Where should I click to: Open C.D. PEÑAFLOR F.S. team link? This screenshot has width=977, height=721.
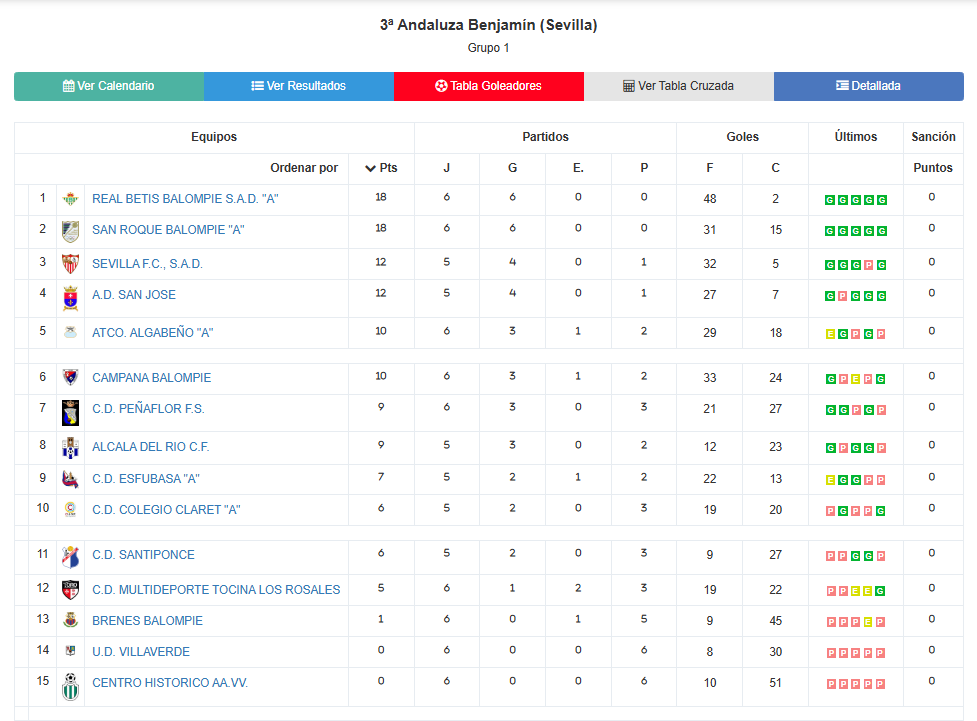pos(148,409)
